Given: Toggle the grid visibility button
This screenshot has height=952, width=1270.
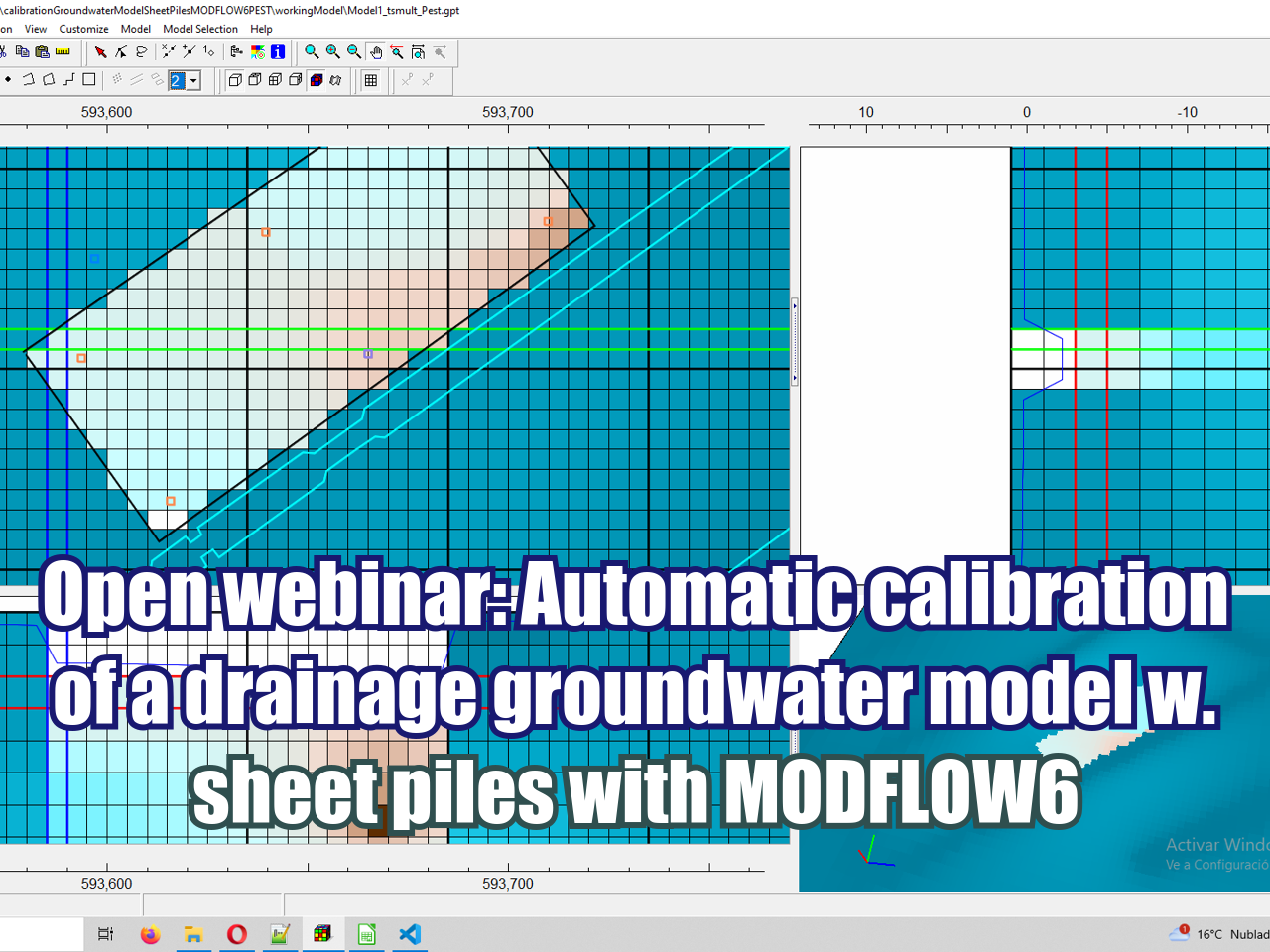Looking at the screenshot, I should (371, 80).
